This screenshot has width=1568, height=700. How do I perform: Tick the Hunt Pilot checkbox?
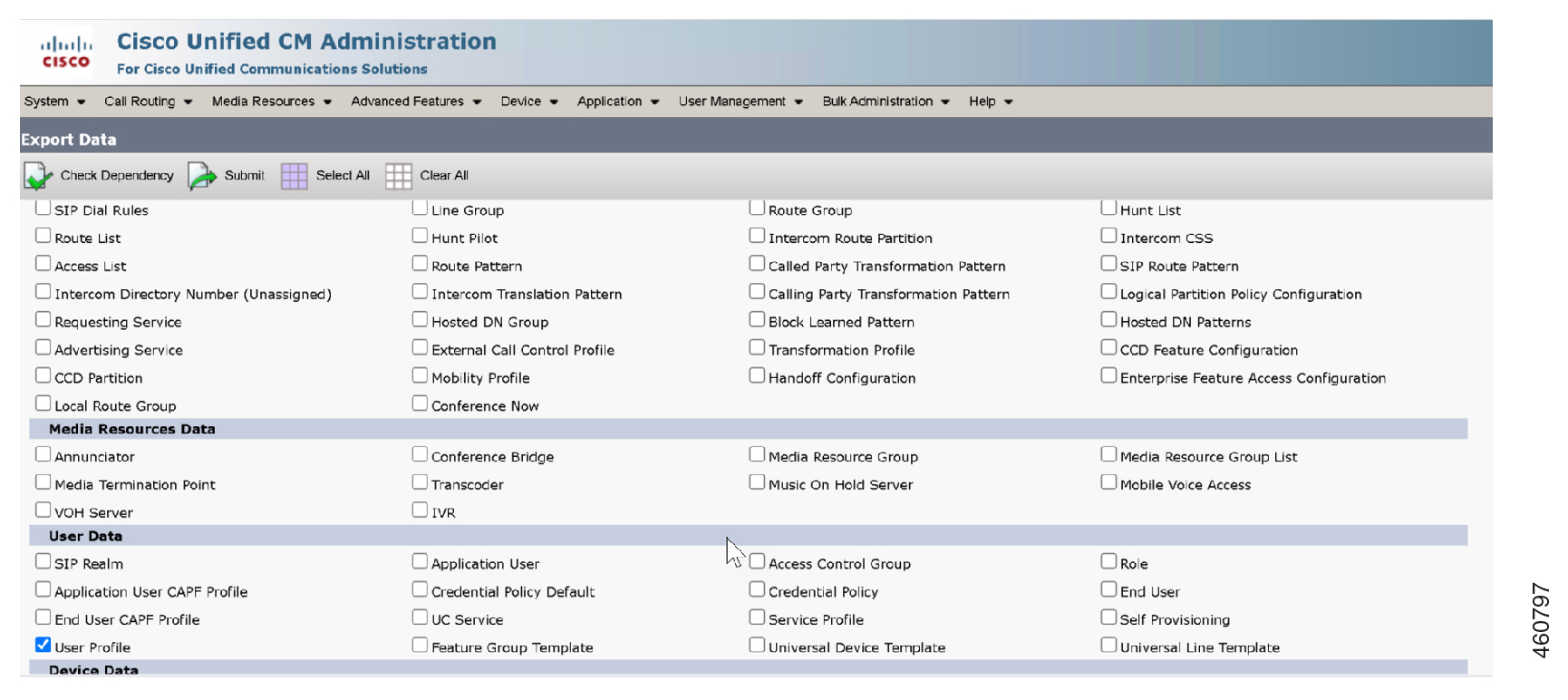420,236
